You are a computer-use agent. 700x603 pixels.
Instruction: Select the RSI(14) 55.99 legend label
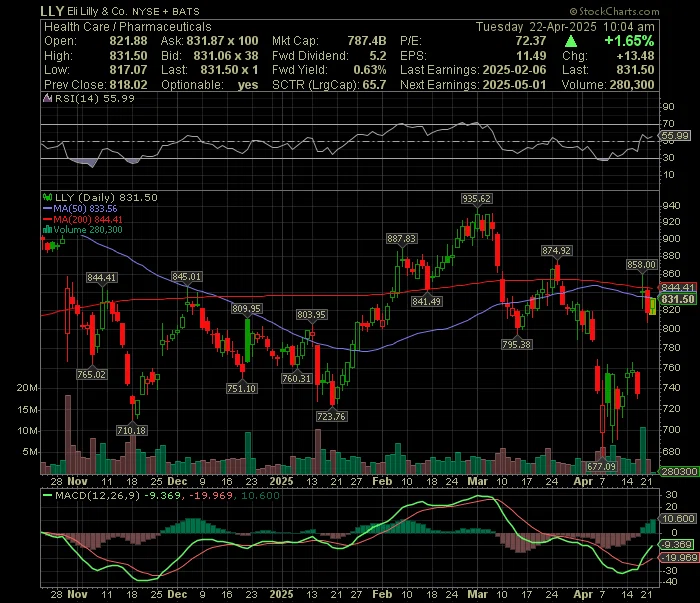(95, 98)
